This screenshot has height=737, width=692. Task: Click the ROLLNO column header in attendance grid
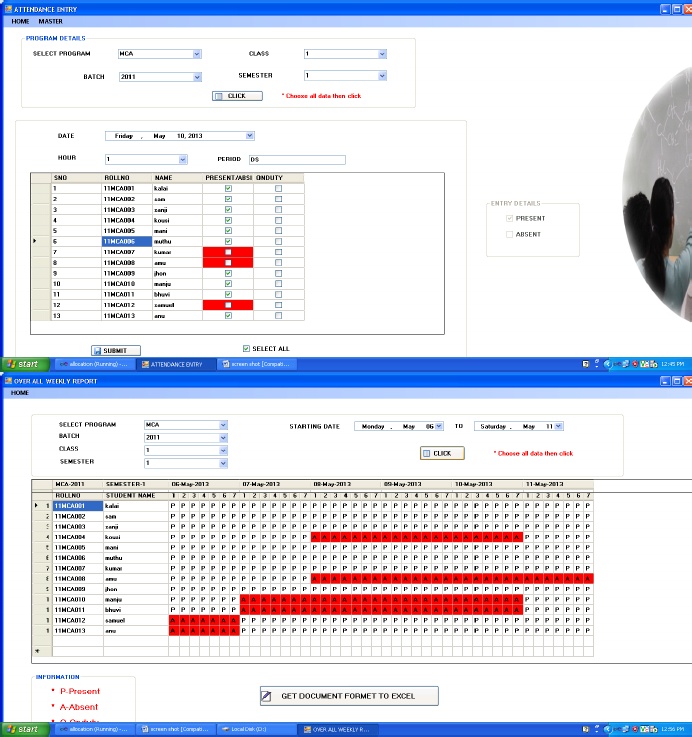pyautogui.click(x=127, y=178)
